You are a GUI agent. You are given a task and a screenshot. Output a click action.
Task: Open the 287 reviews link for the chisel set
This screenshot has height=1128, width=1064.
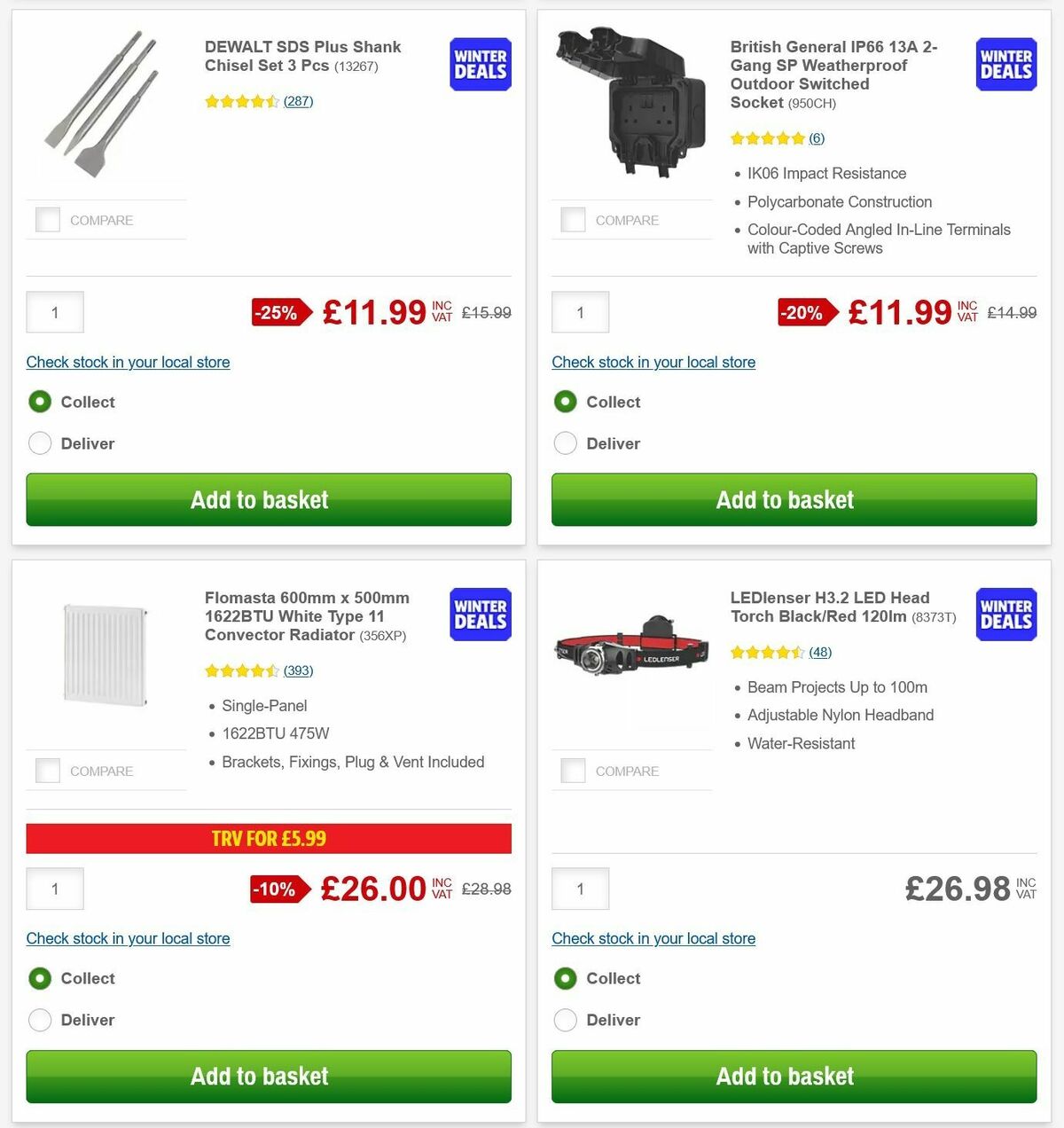(298, 101)
